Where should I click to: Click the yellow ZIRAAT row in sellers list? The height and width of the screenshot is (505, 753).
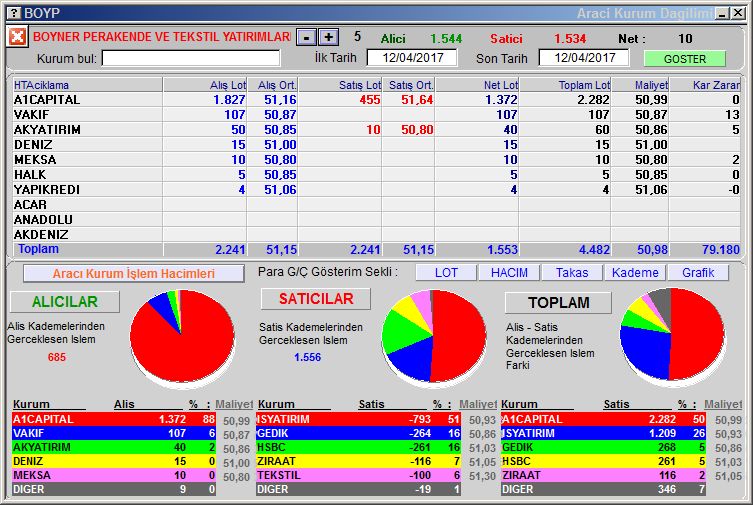pos(358,461)
